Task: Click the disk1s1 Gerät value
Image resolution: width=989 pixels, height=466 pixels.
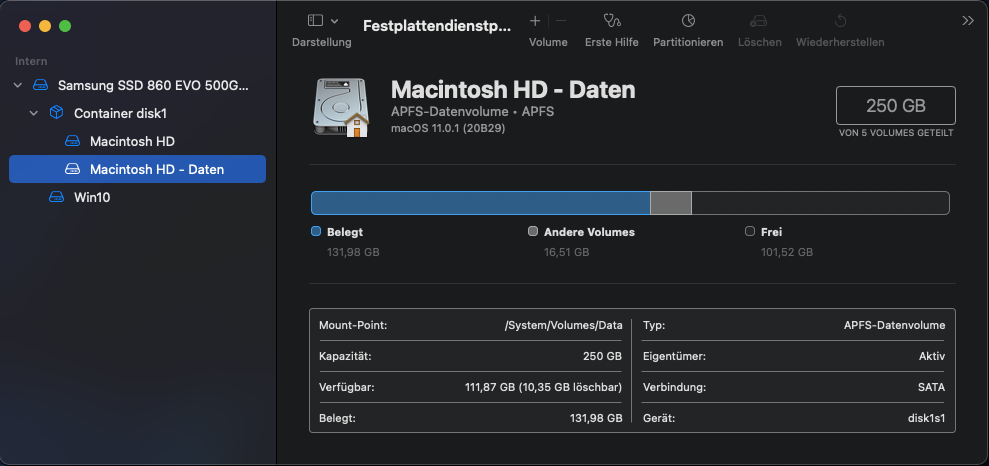Action: [x=925, y=417]
